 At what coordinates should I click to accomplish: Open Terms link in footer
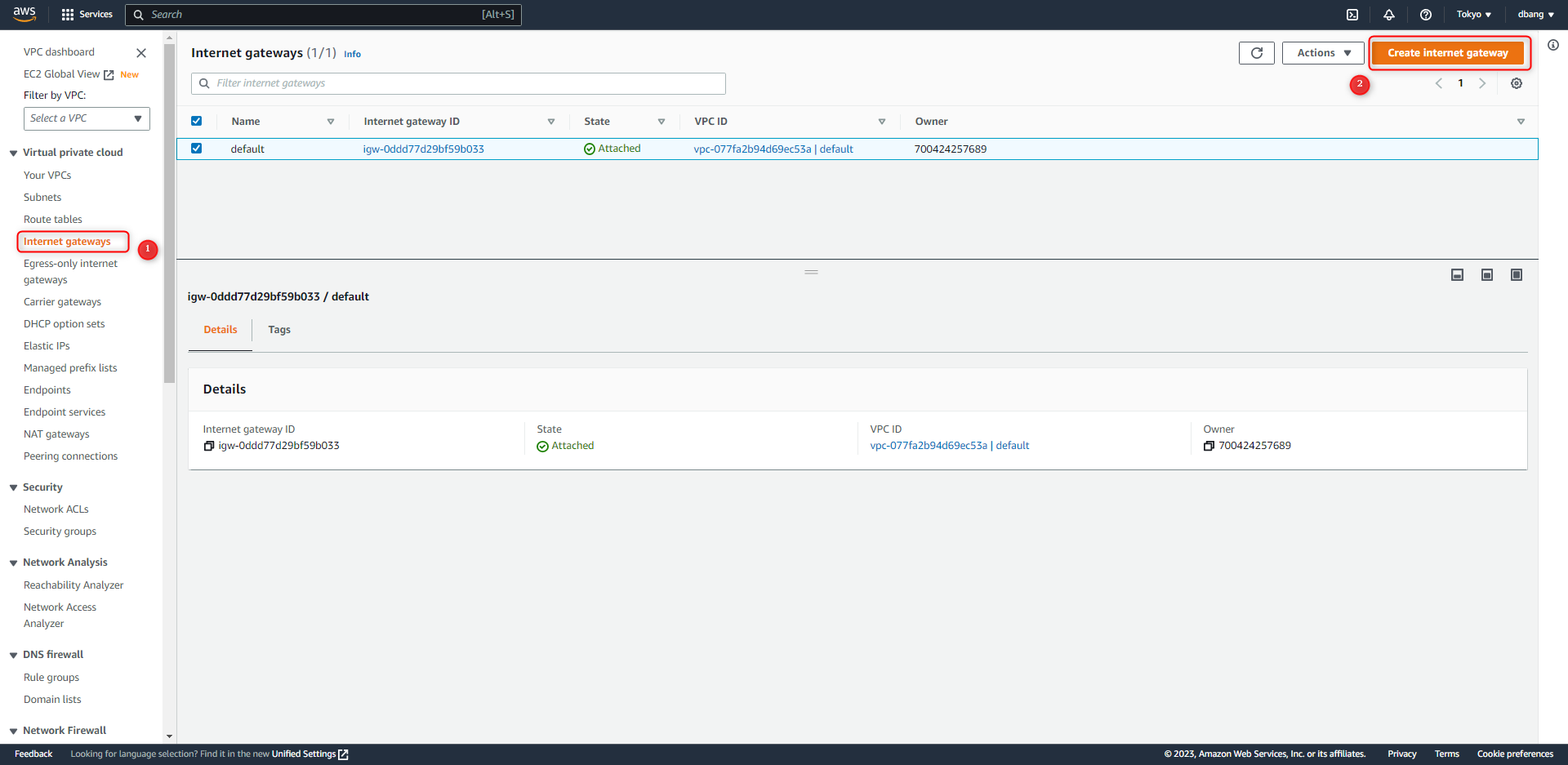[x=1446, y=754]
